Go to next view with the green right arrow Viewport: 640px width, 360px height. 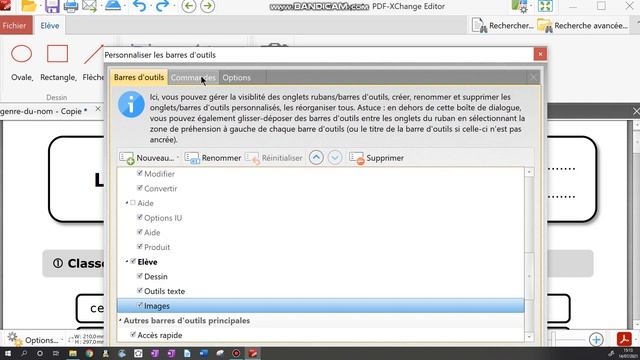tap(208, 6)
